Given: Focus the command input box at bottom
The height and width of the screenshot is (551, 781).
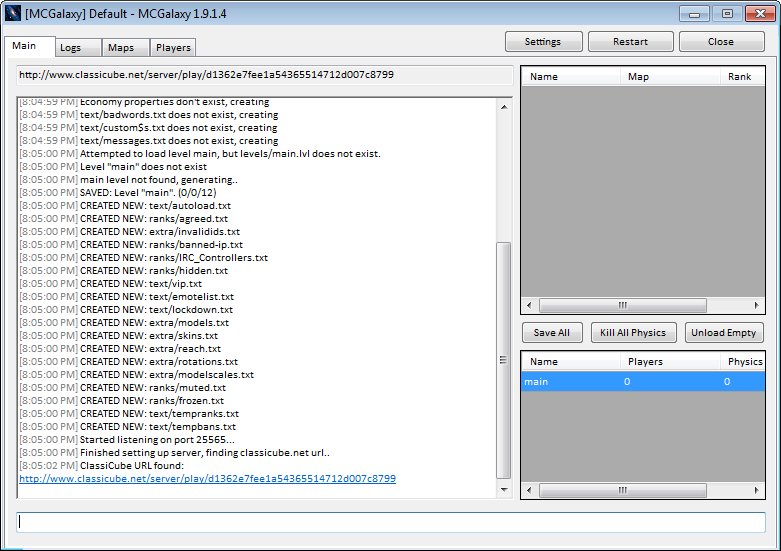Looking at the screenshot, I should 391,522.
